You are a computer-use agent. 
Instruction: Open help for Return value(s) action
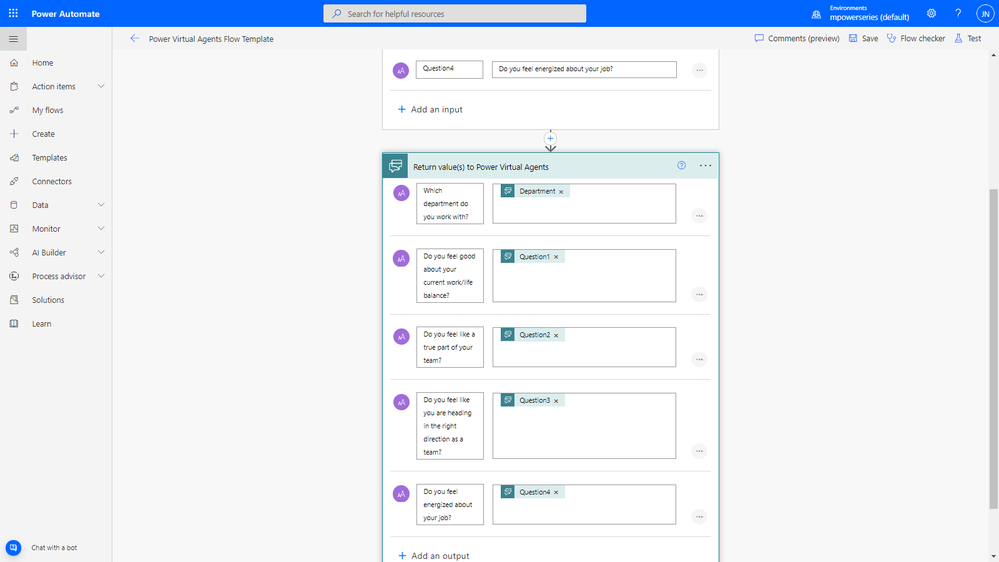(681, 166)
